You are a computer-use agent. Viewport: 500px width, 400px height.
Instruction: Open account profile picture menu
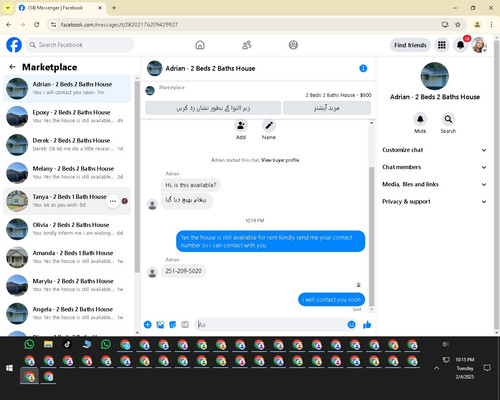[479, 45]
